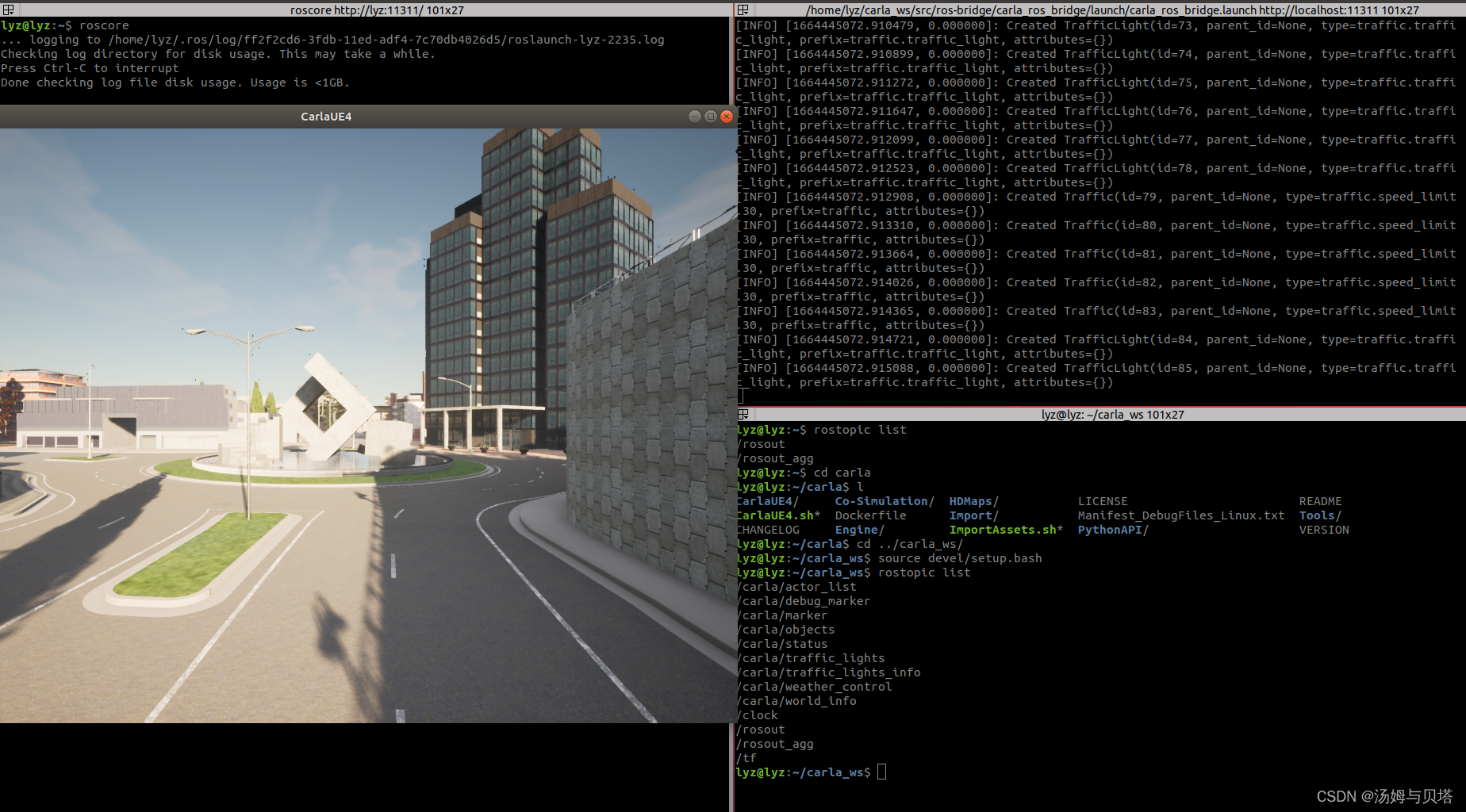
Task: Click the 'cd ../carla_ws/' command line
Action: 850,544
